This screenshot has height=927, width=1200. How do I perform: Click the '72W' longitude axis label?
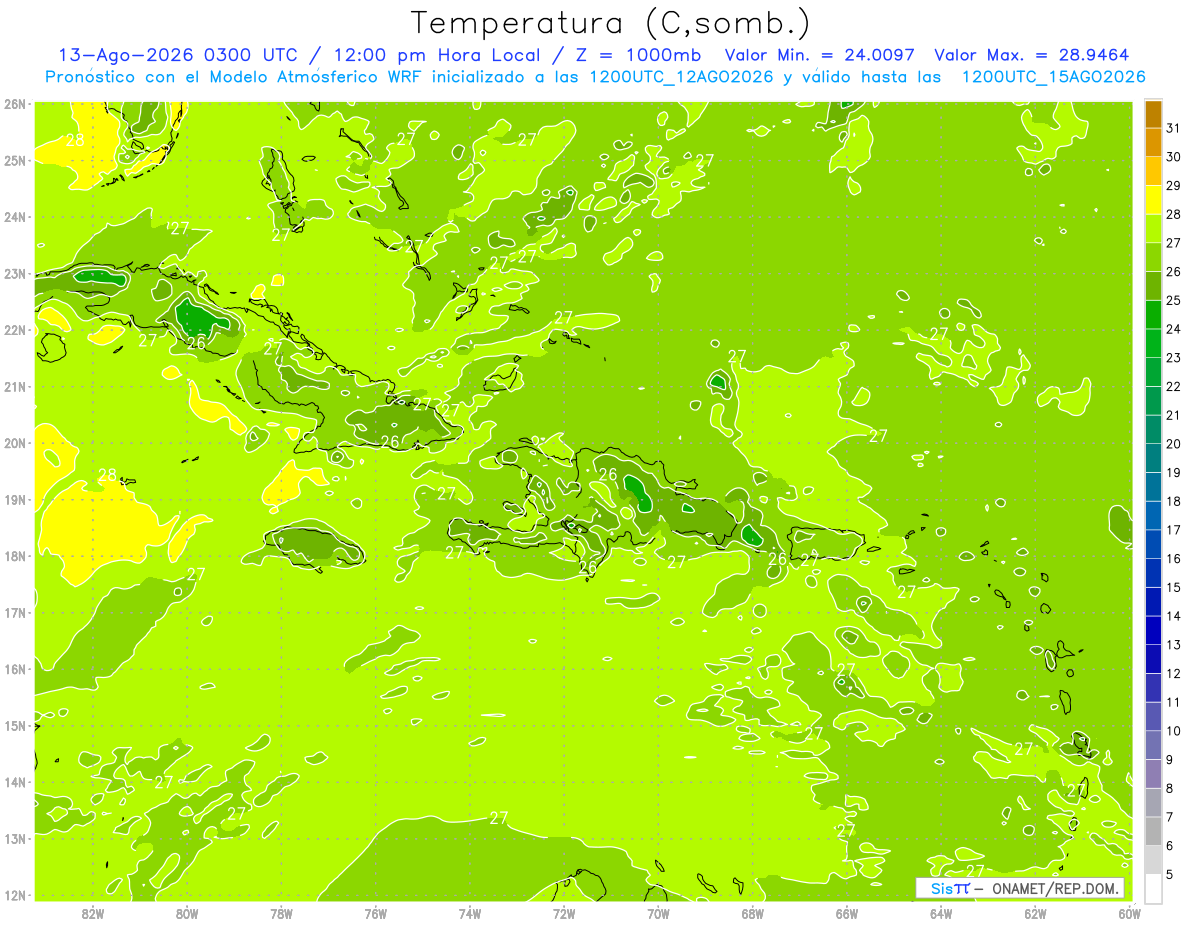(x=564, y=914)
